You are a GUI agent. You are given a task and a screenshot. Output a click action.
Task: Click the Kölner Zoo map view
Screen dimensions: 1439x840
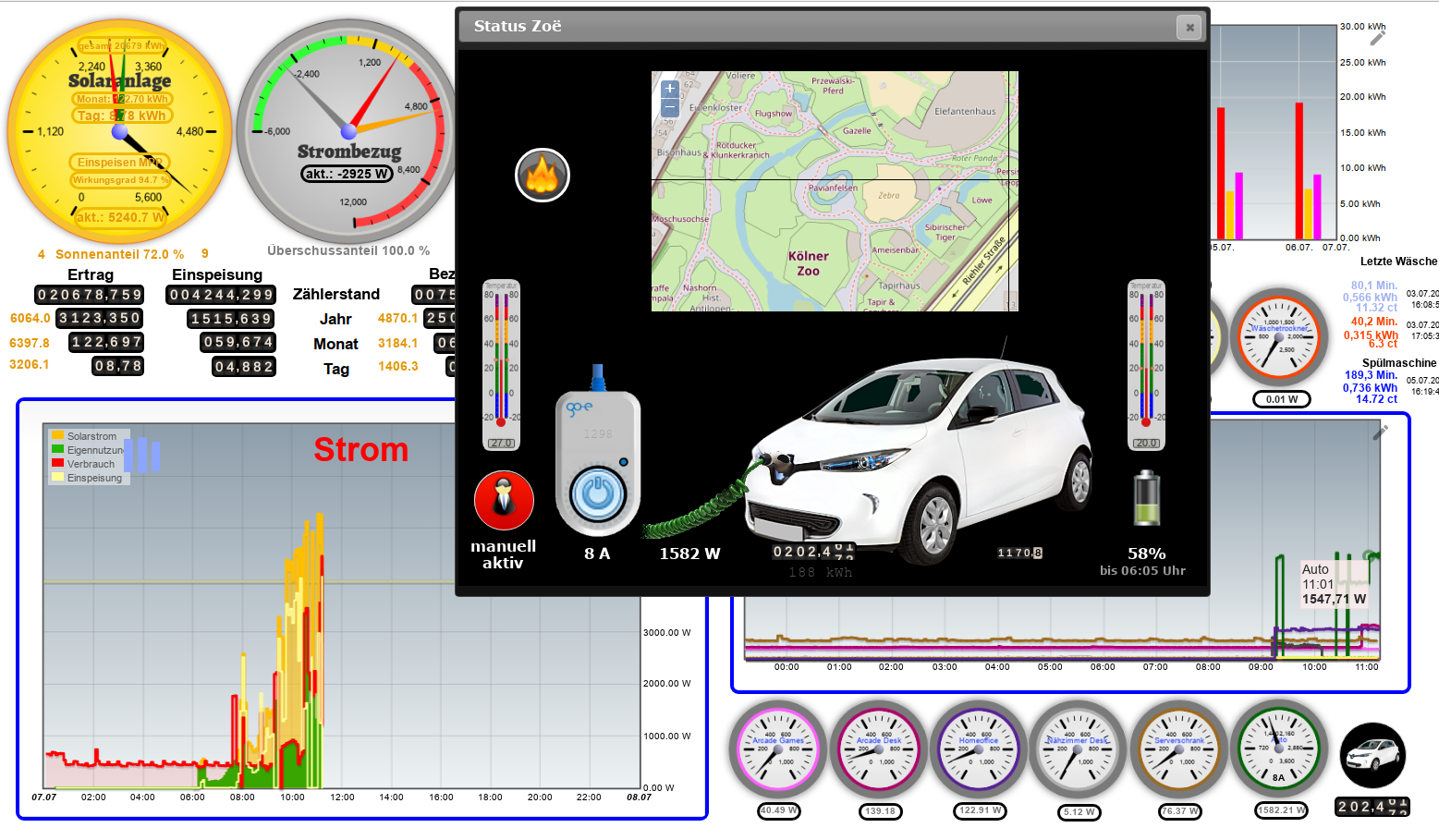[835, 191]
